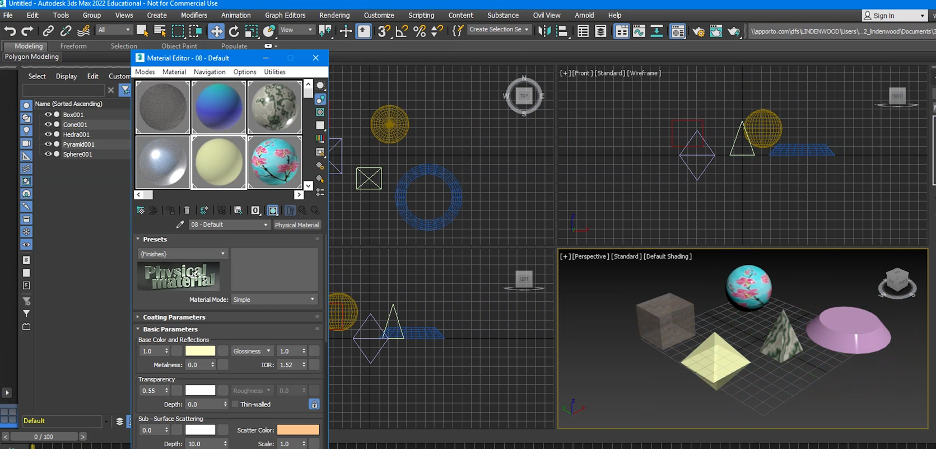
Task: Select the cherry blossom material sample slot
Action: pyautogui.click(x=274, y=162)
